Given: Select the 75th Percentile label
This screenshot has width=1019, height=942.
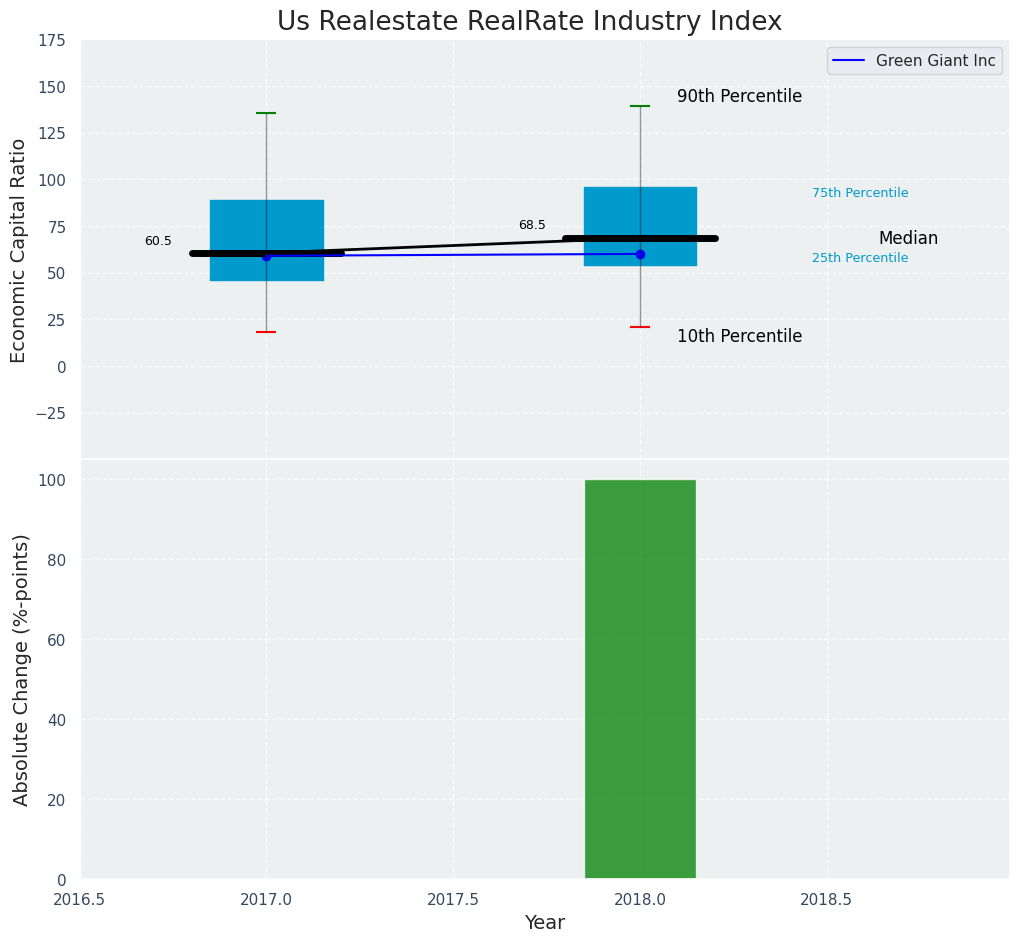Looking at the screenshot, I should point(860,193).
